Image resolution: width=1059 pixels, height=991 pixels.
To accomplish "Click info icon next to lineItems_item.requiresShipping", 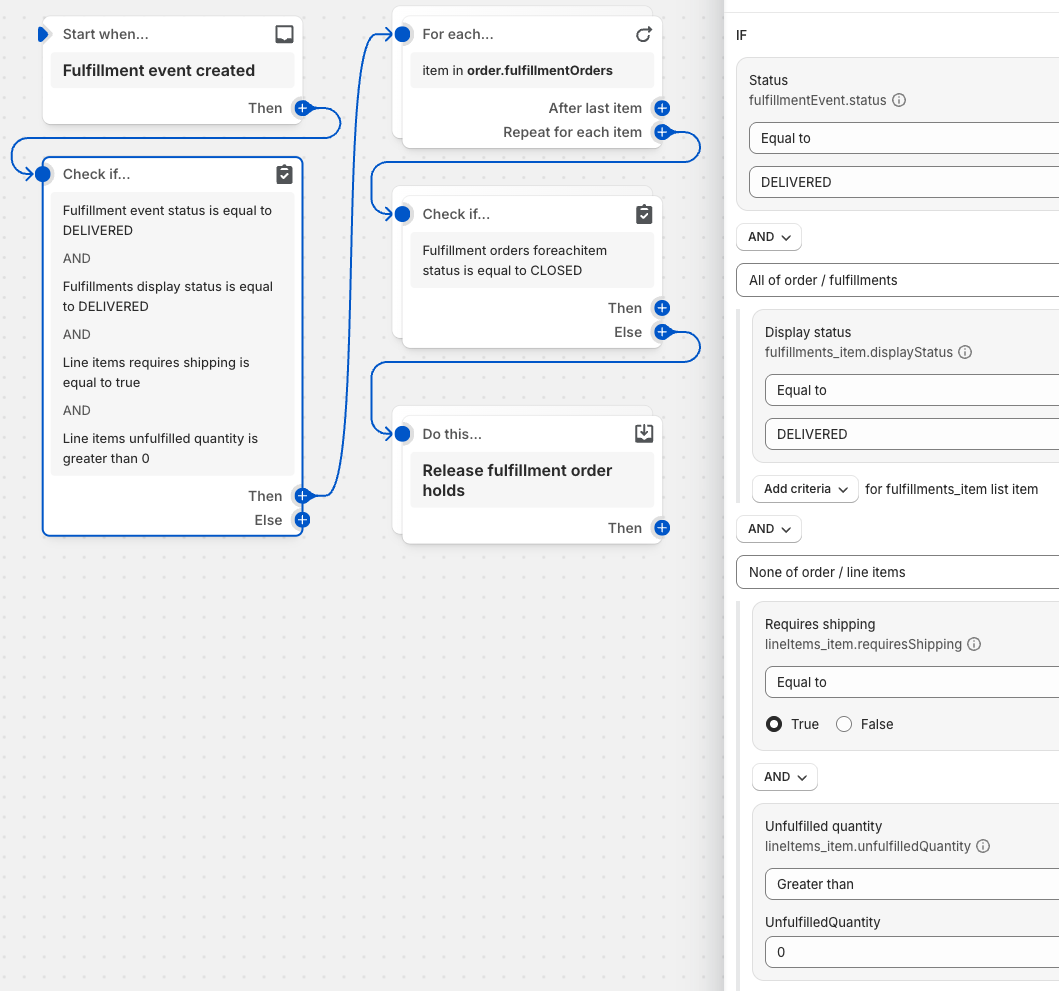I will pos(974,644).
